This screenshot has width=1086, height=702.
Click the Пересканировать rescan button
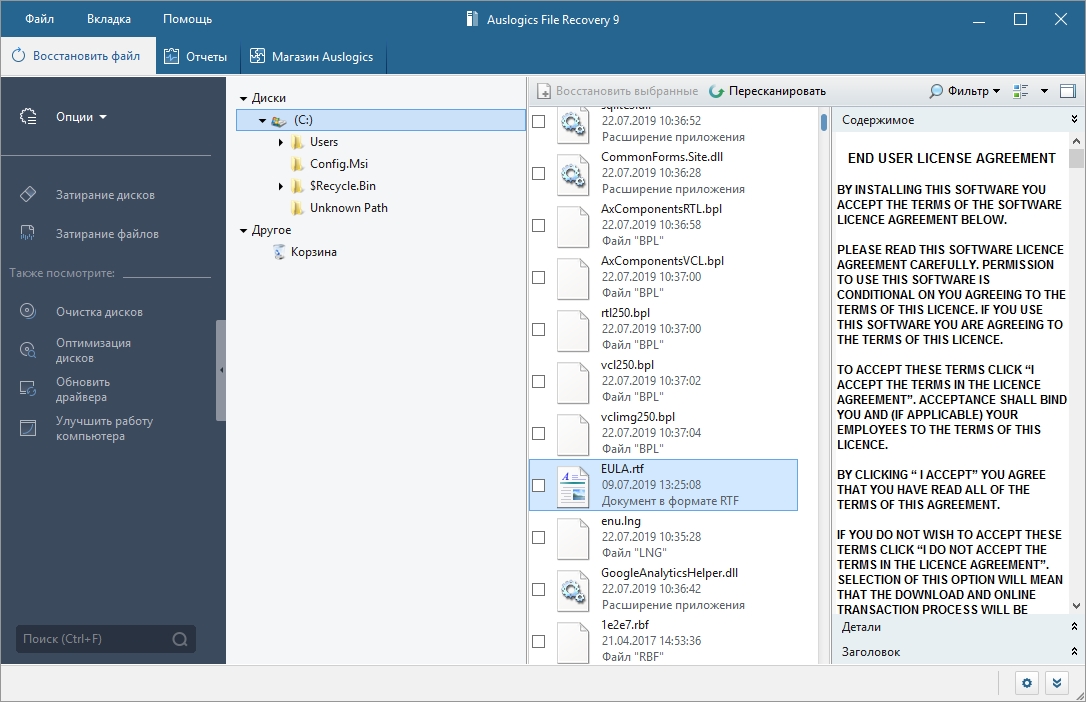coord(767,91)
